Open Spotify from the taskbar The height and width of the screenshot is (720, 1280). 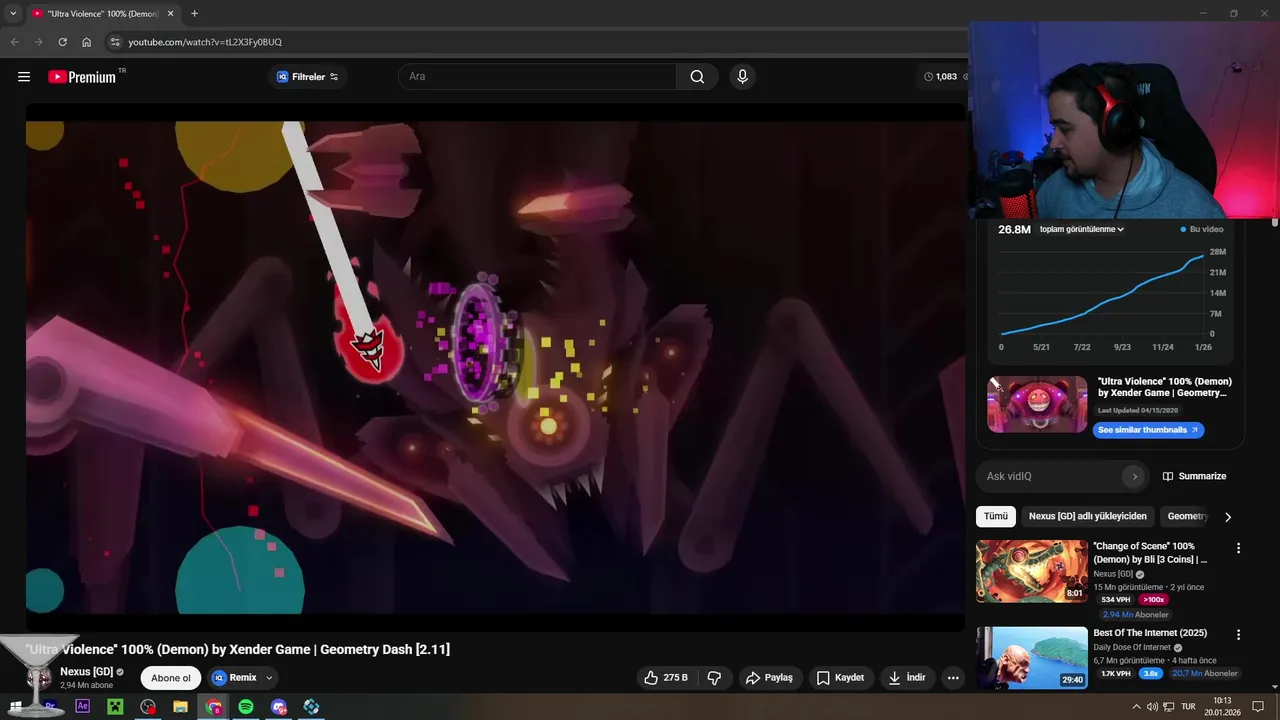(x=246, y=707)
